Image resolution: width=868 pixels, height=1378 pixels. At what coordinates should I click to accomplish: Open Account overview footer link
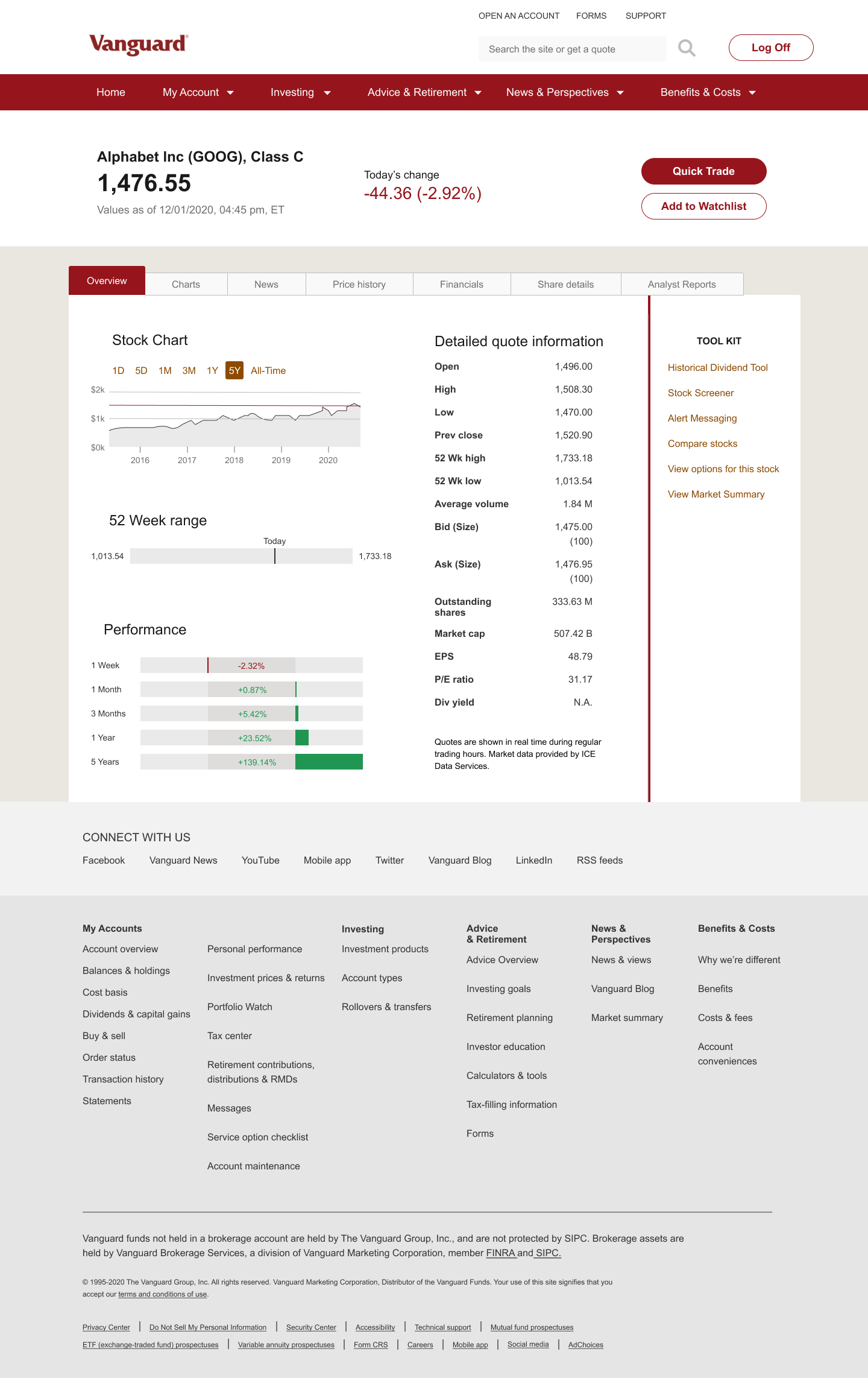(121, 949)
